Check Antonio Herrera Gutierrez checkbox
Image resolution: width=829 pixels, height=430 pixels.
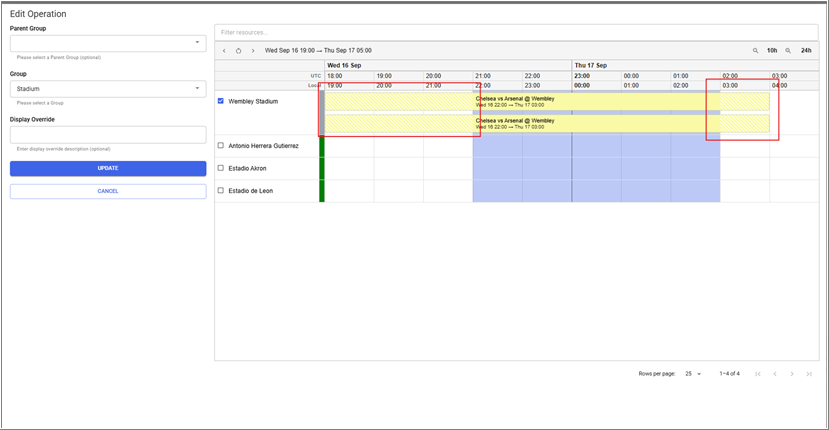pyautogui.click(x=220, y=145)
